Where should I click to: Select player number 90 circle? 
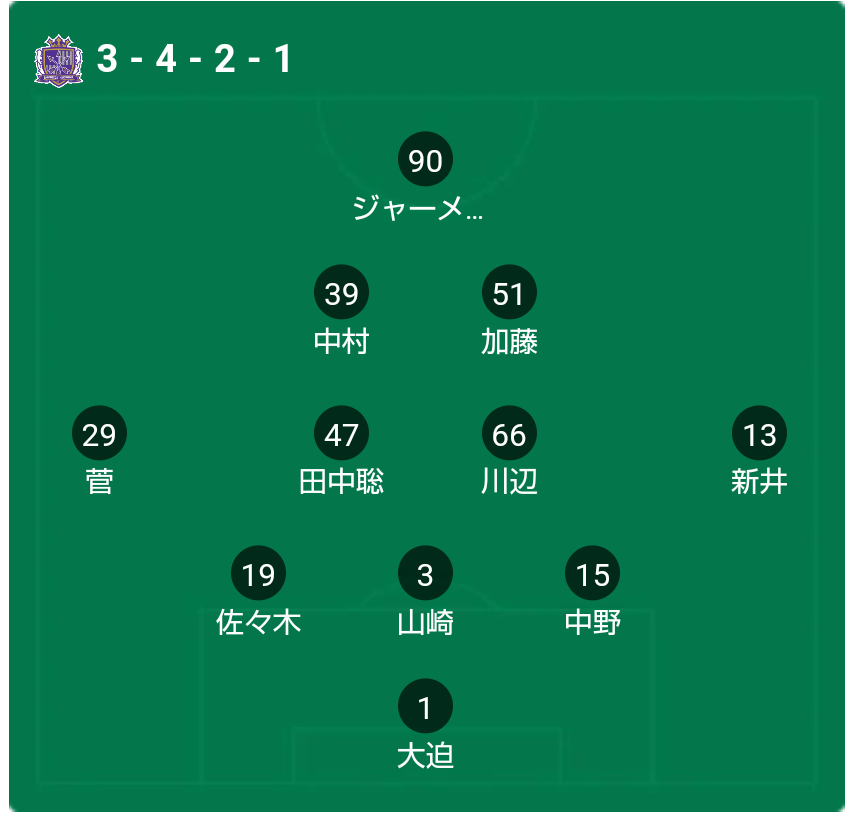coord(425,159)
